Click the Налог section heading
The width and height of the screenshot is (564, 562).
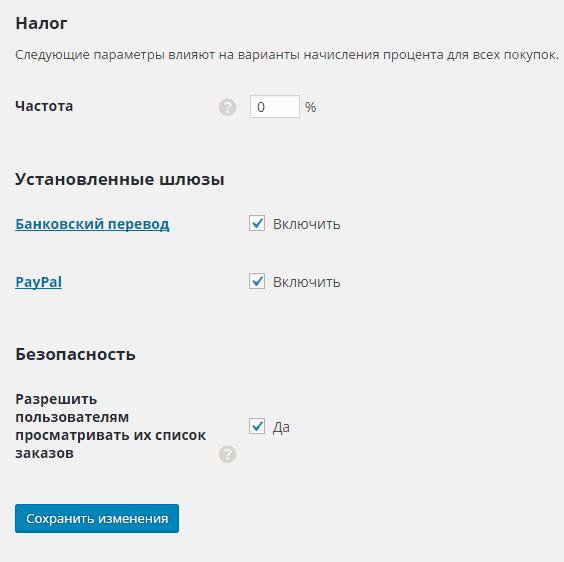(41, 23)
